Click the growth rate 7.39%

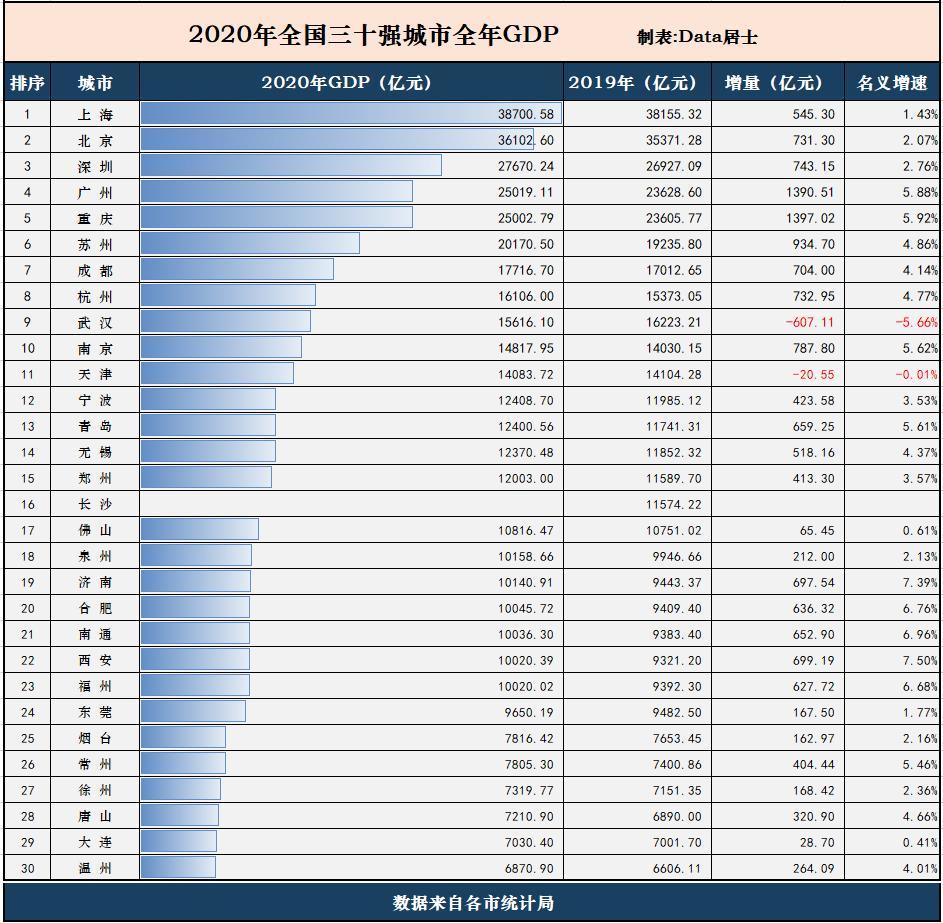920,582
